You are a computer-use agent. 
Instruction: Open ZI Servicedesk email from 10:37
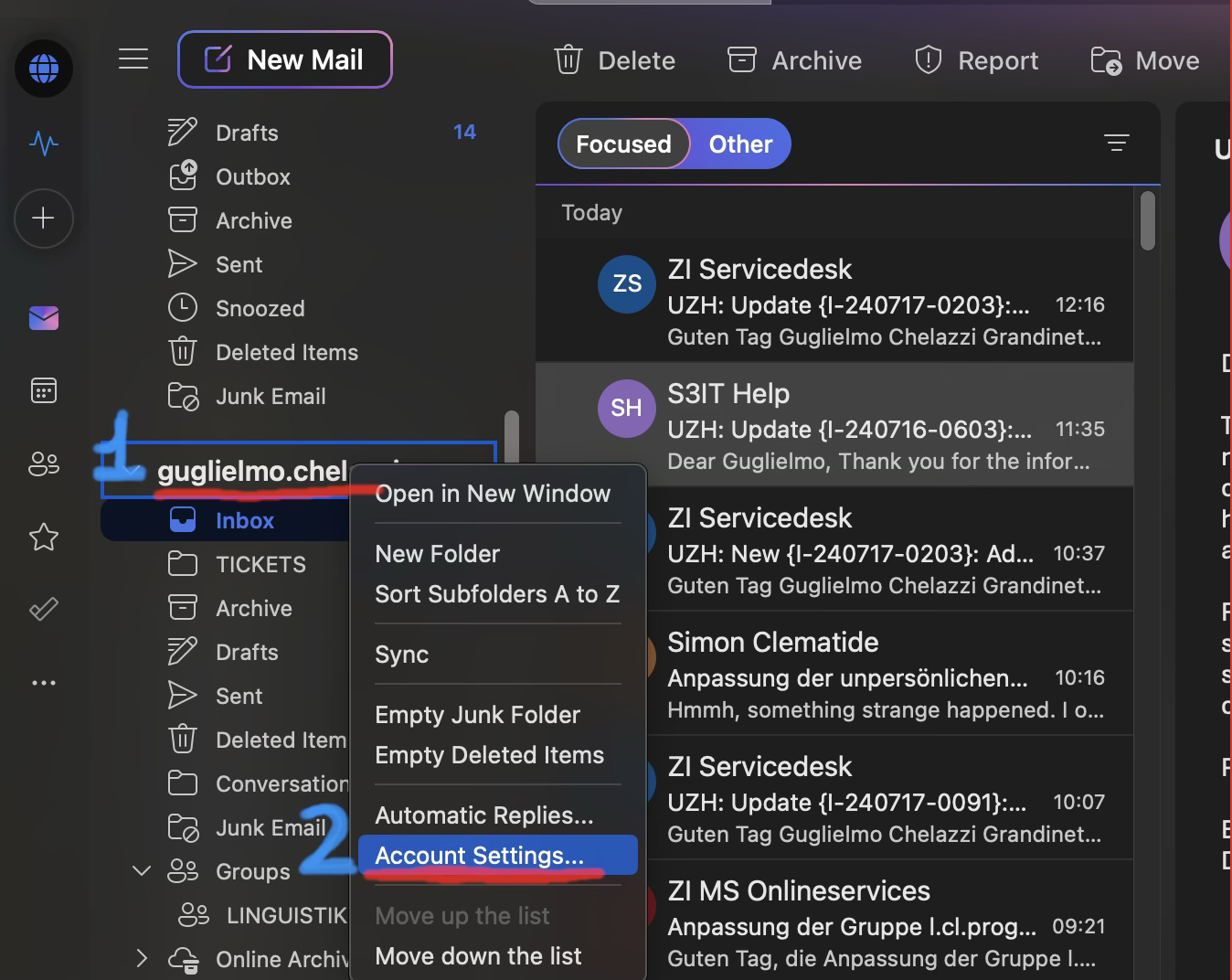point(889,549)
